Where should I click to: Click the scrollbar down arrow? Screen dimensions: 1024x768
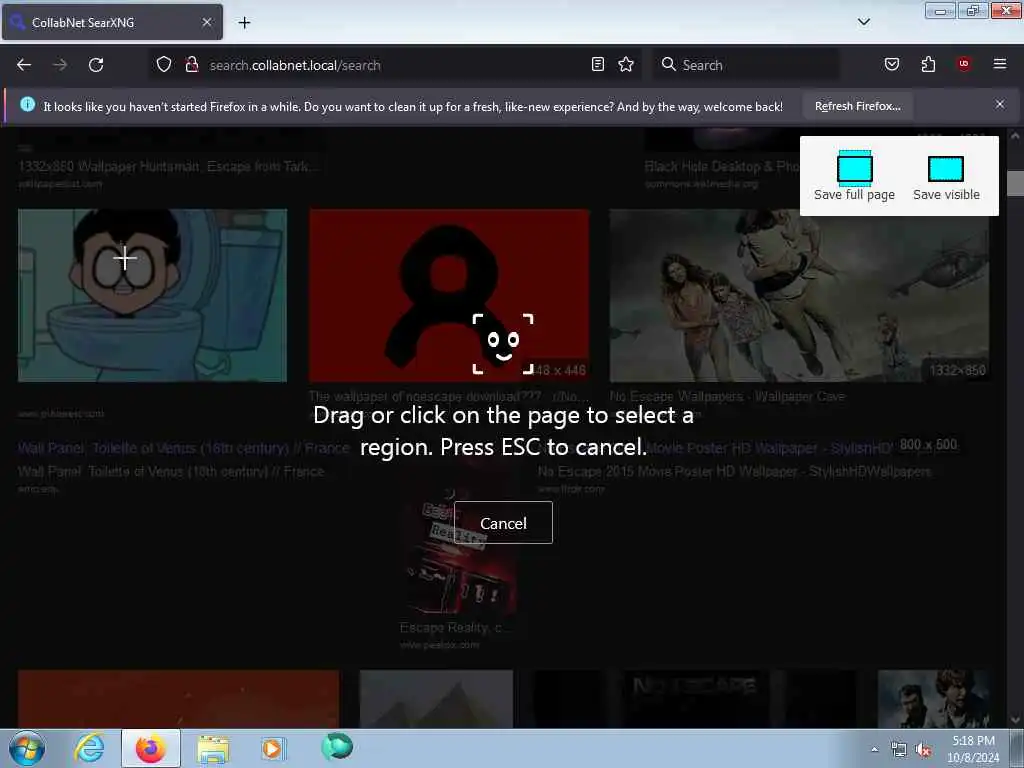pyautogui.click(x=1015, y=720)
